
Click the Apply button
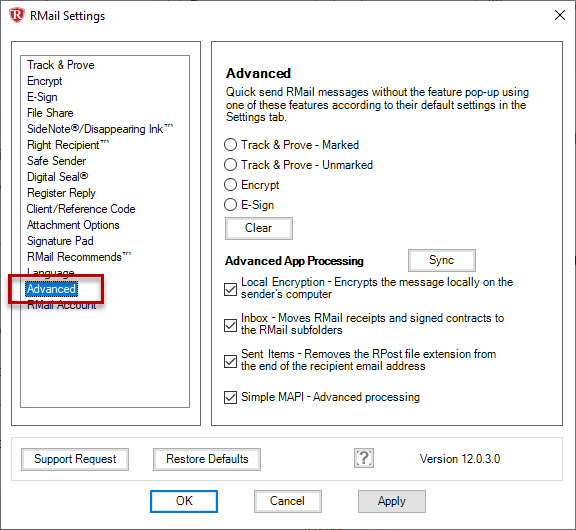[392, 501]
